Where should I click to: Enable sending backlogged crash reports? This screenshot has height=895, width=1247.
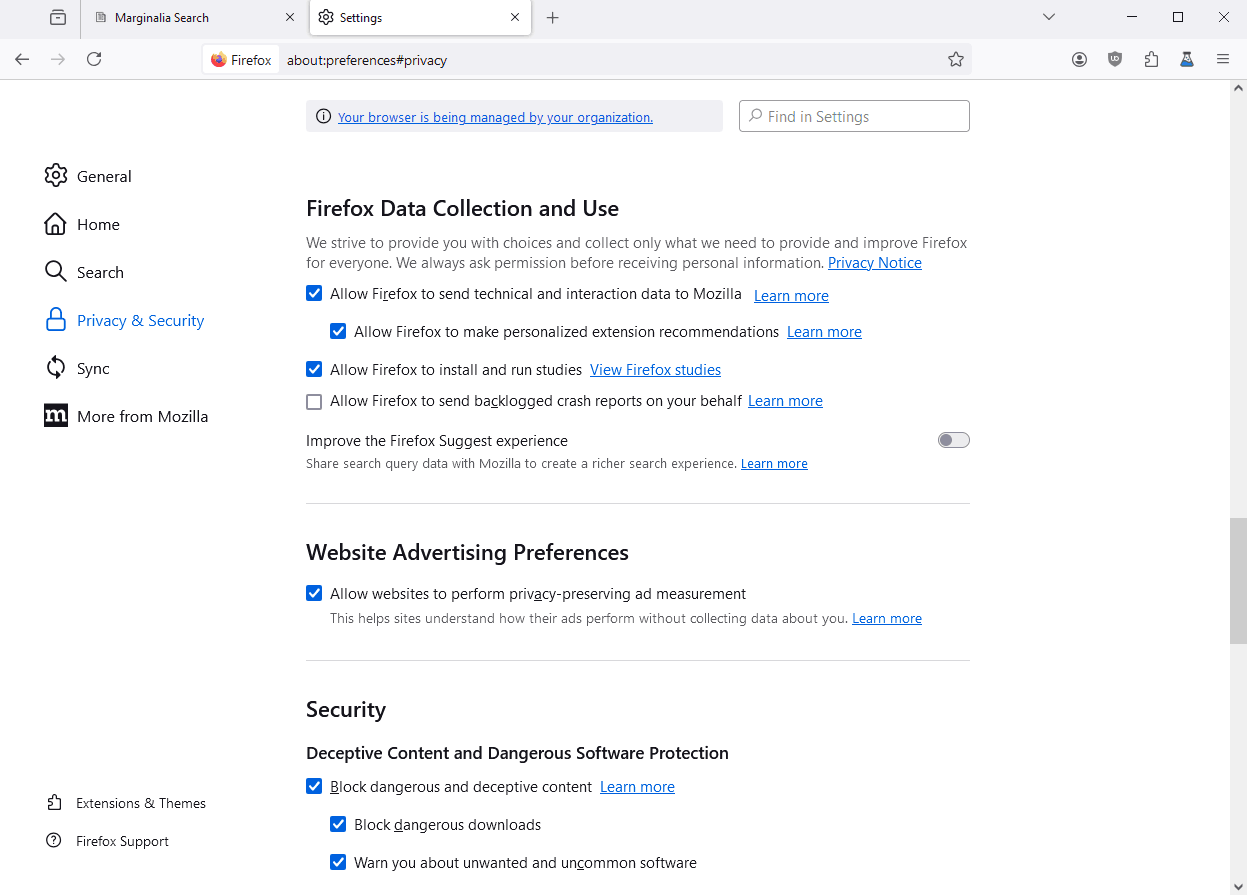click(314, 401)
